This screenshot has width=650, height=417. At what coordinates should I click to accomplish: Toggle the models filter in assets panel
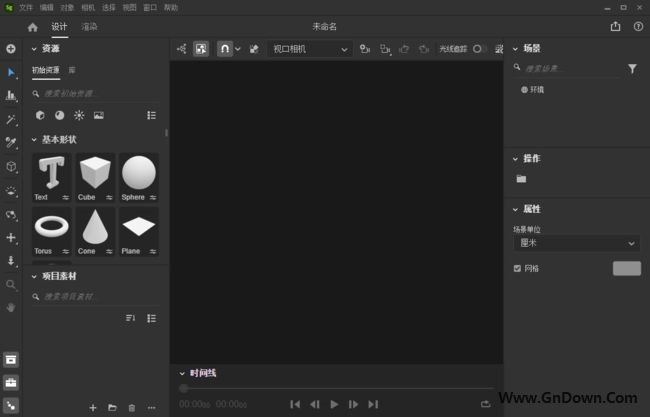(40, 115)
